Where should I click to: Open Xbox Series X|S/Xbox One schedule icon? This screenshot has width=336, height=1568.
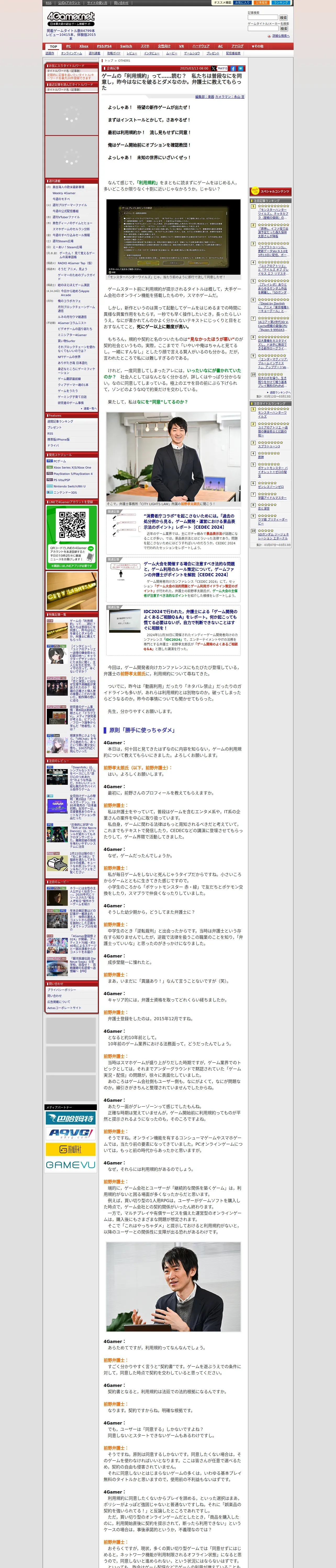tap(49, 468)
